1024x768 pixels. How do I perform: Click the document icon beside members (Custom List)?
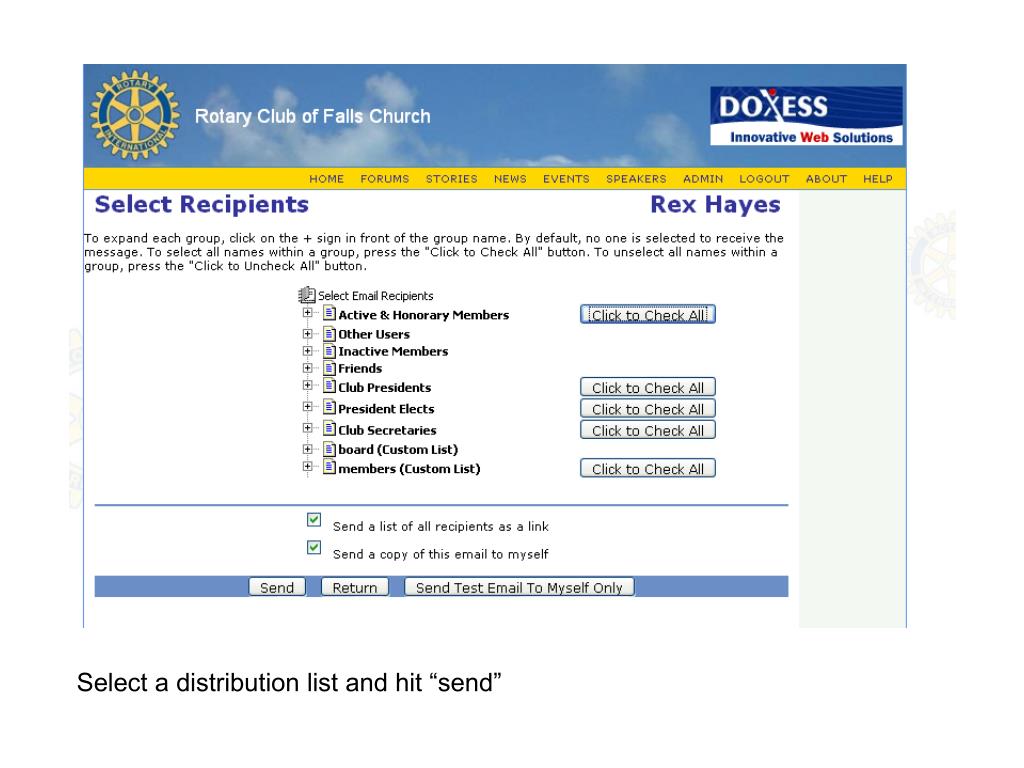(x=330, y=468)
